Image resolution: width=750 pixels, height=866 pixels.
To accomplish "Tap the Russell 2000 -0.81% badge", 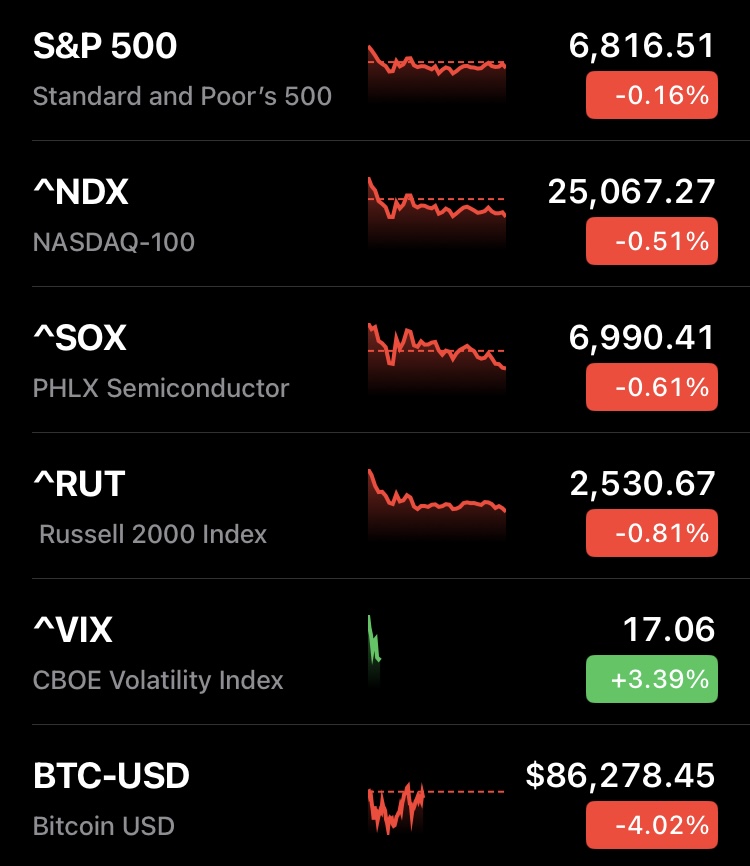I will (651, 533).
